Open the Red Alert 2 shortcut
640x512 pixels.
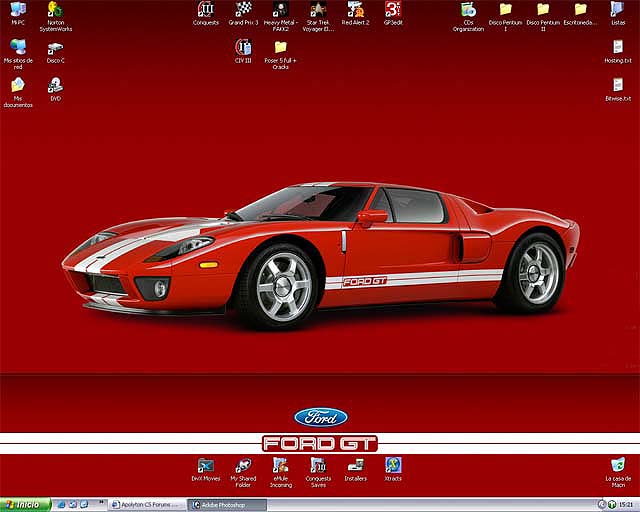pyautogui.click(x=355, y=10)
